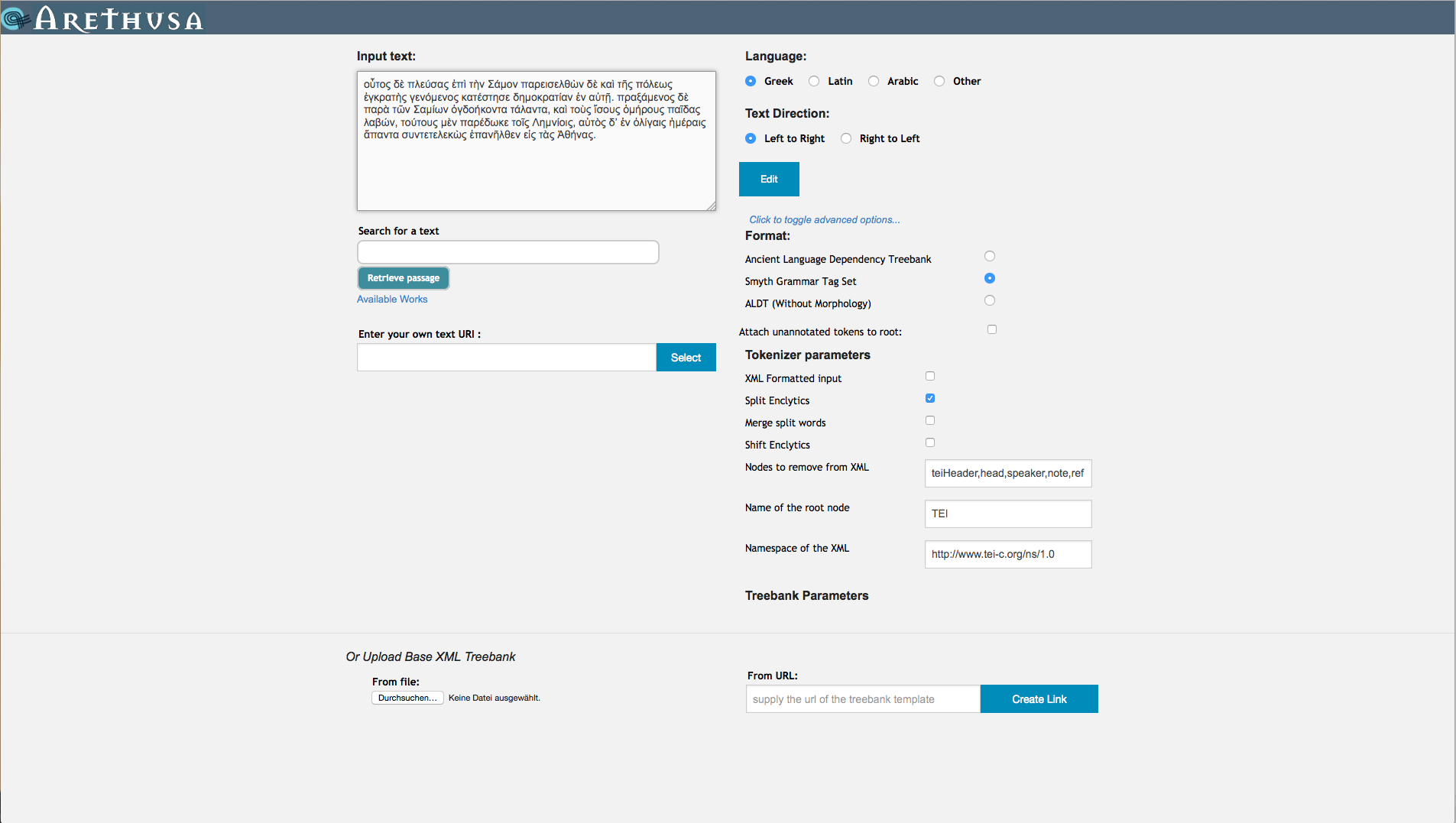
Task: Click the Select button for text URI
Action: 686,358
